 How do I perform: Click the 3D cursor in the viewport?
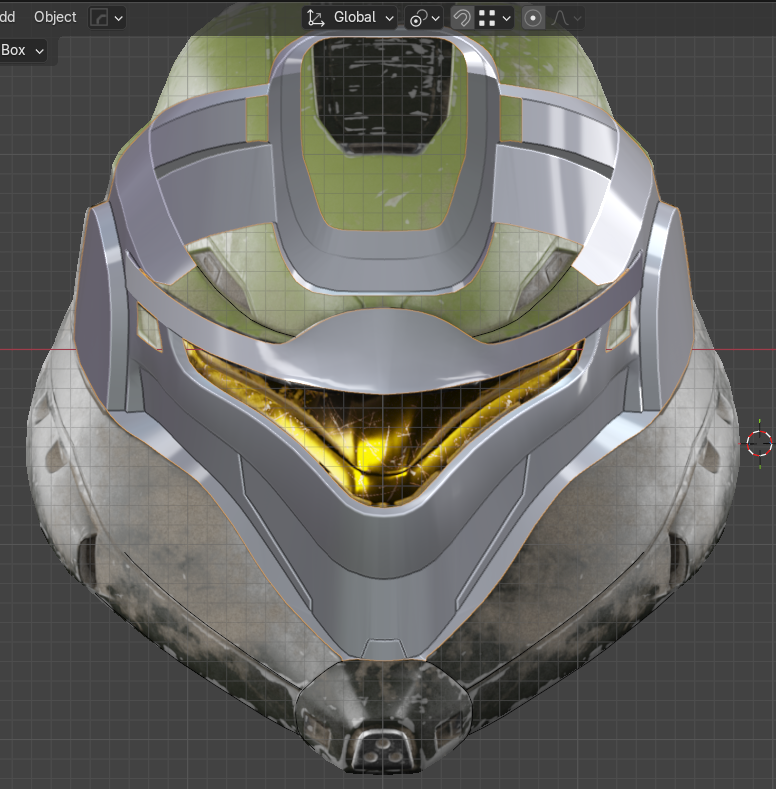pos(759,443)
